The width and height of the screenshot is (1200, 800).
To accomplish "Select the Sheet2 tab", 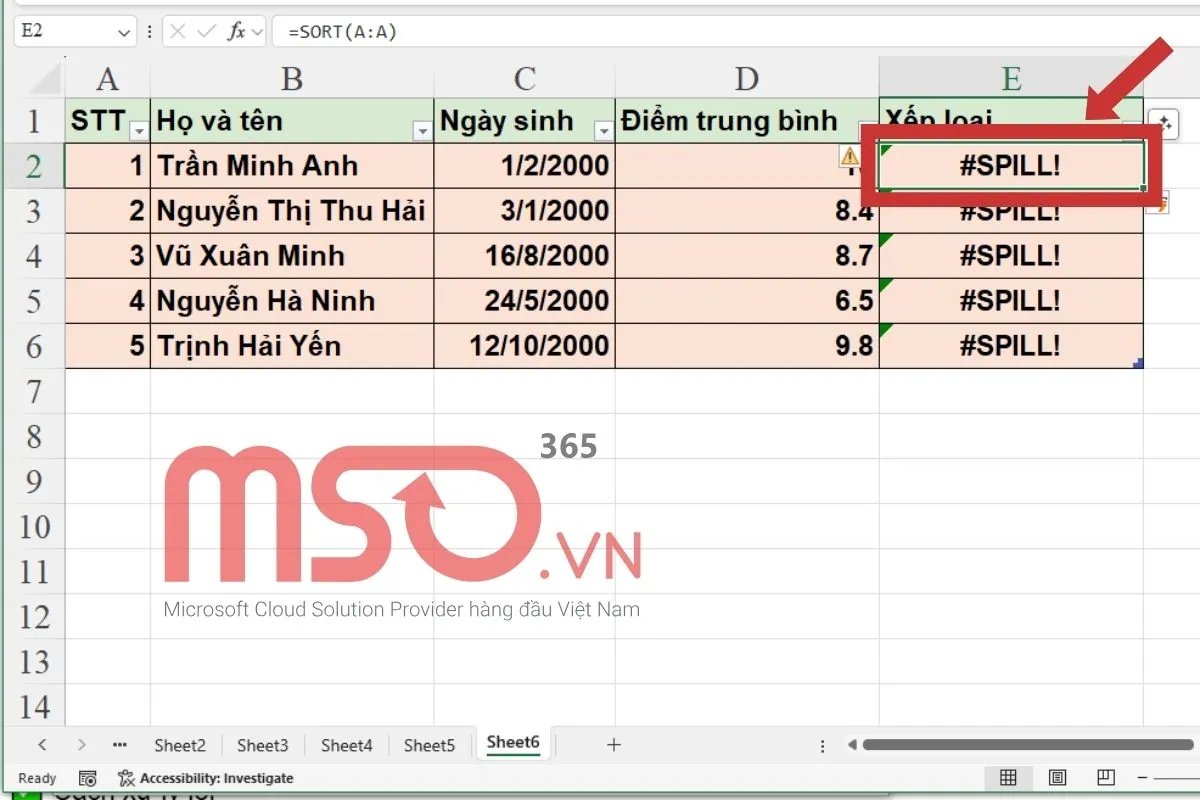I will coord(179,745).
